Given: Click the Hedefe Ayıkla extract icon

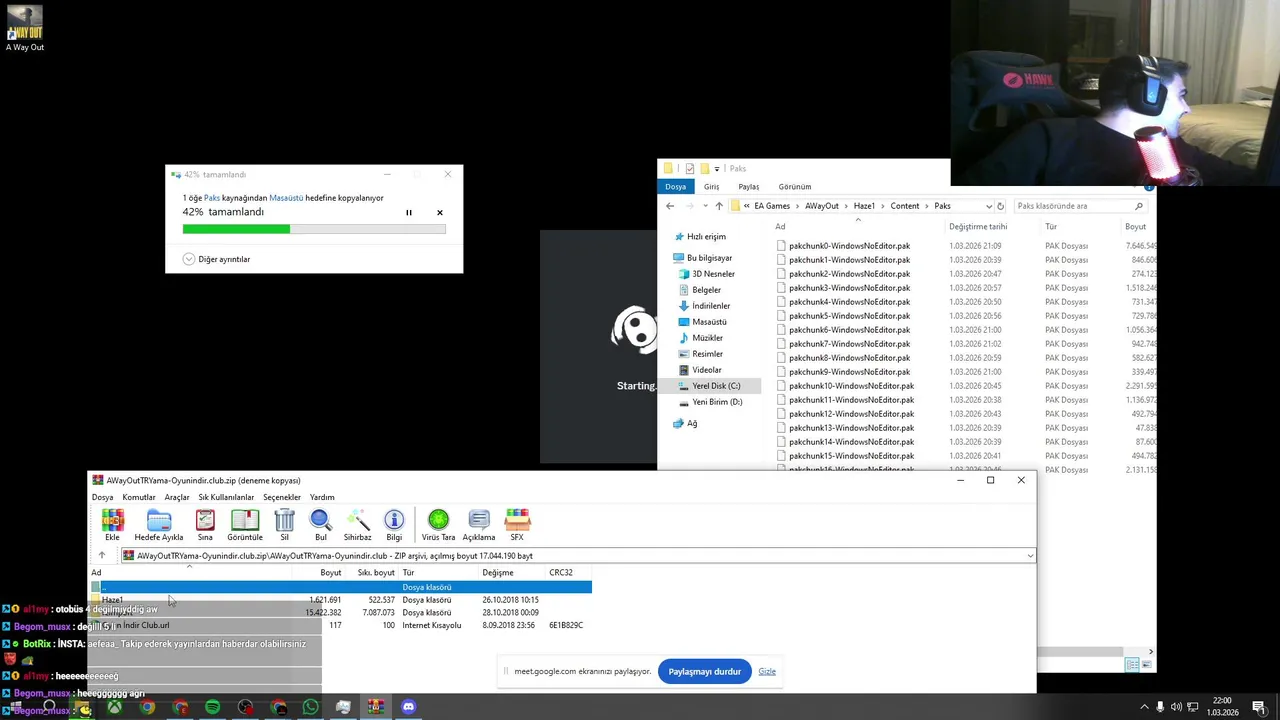Looking at the screenshot, I should pyautogui.click(x=159, y=524).
